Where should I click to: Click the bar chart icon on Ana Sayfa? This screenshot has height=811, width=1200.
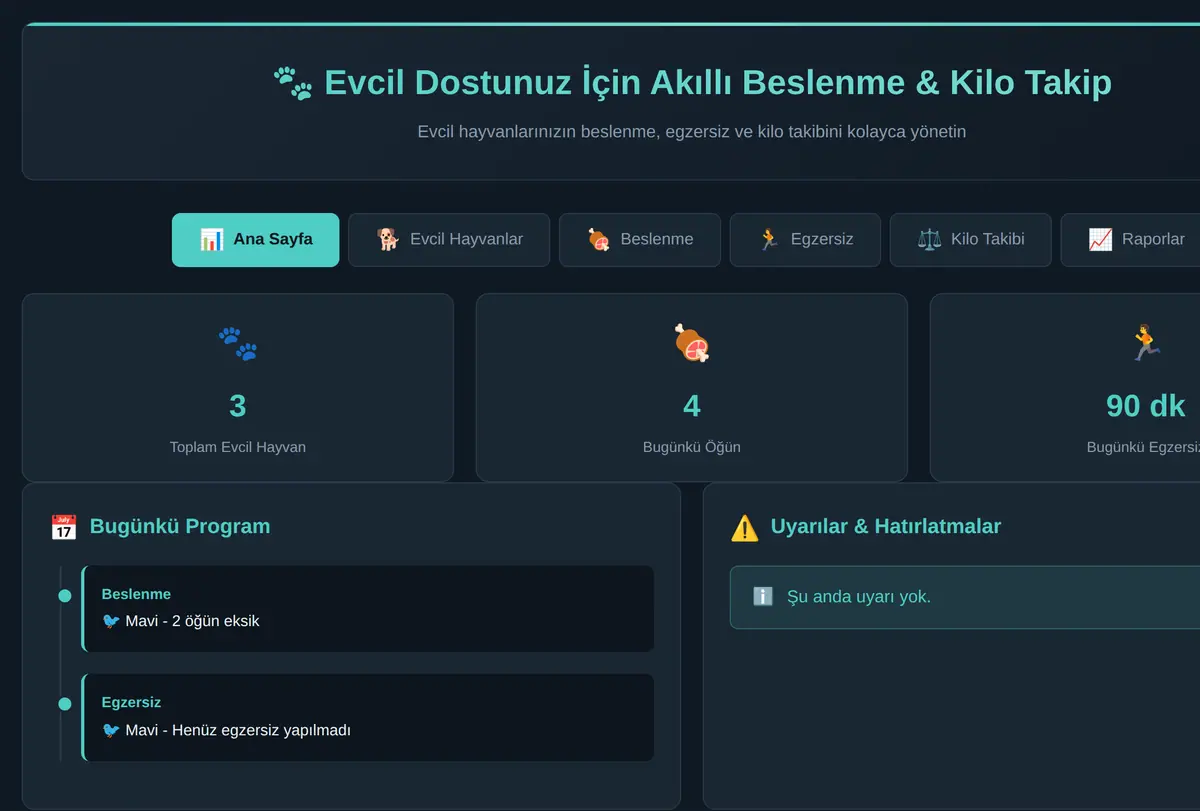pos(211,240)
